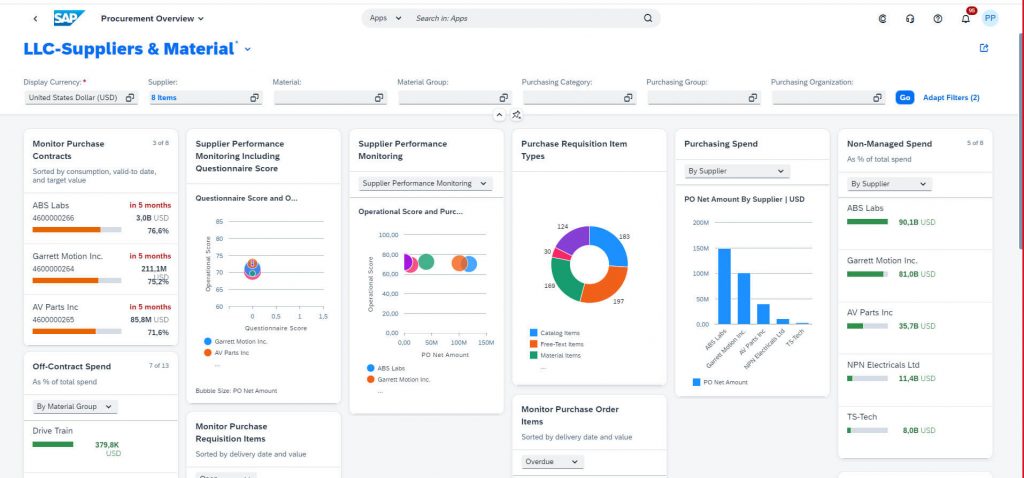This screenshot has width=1024, height=478.
Task: Click Adapt Filters (2)
Action: (951, 98)
